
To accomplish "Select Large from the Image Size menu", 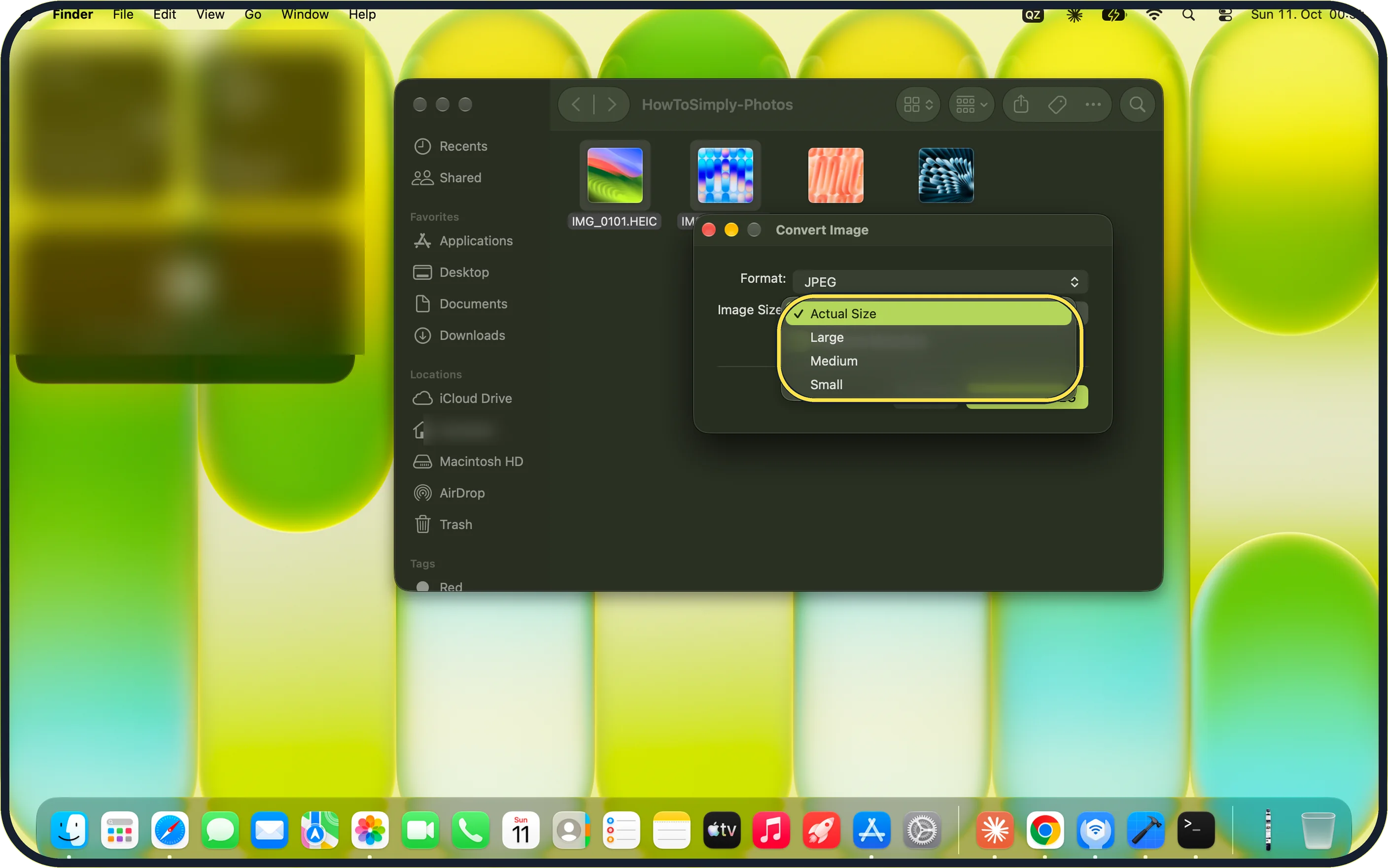I will click(928, 337).
